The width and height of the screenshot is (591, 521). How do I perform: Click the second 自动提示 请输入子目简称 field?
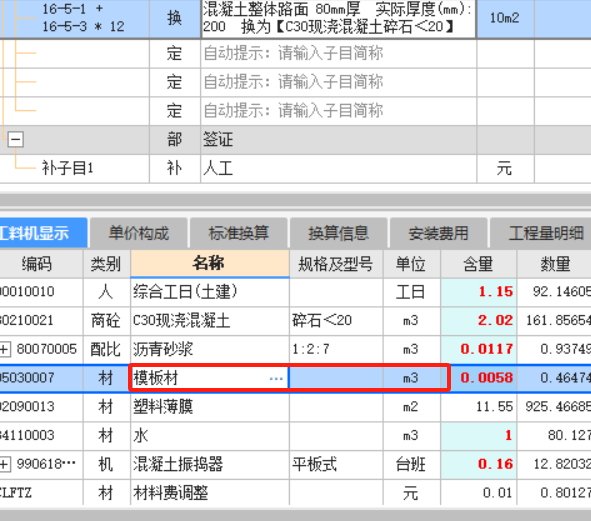338,82
